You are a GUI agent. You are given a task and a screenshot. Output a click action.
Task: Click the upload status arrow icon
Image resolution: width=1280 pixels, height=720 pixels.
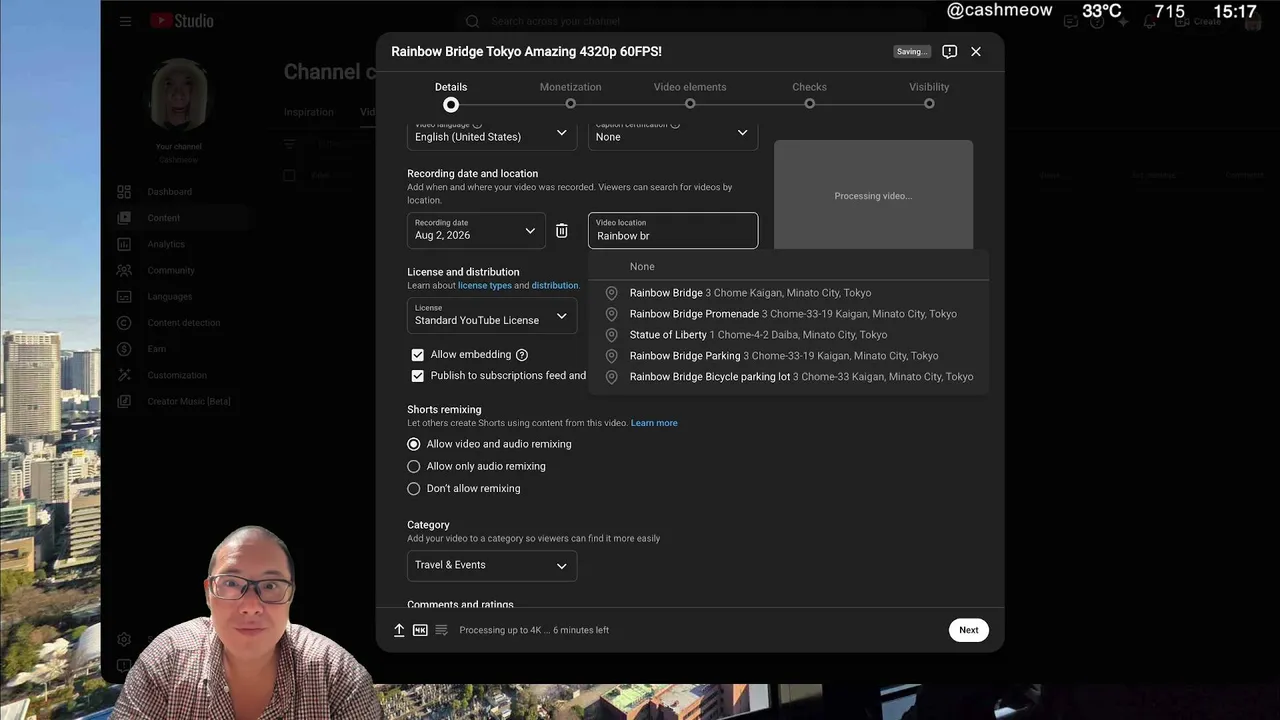tap(399, 630)
